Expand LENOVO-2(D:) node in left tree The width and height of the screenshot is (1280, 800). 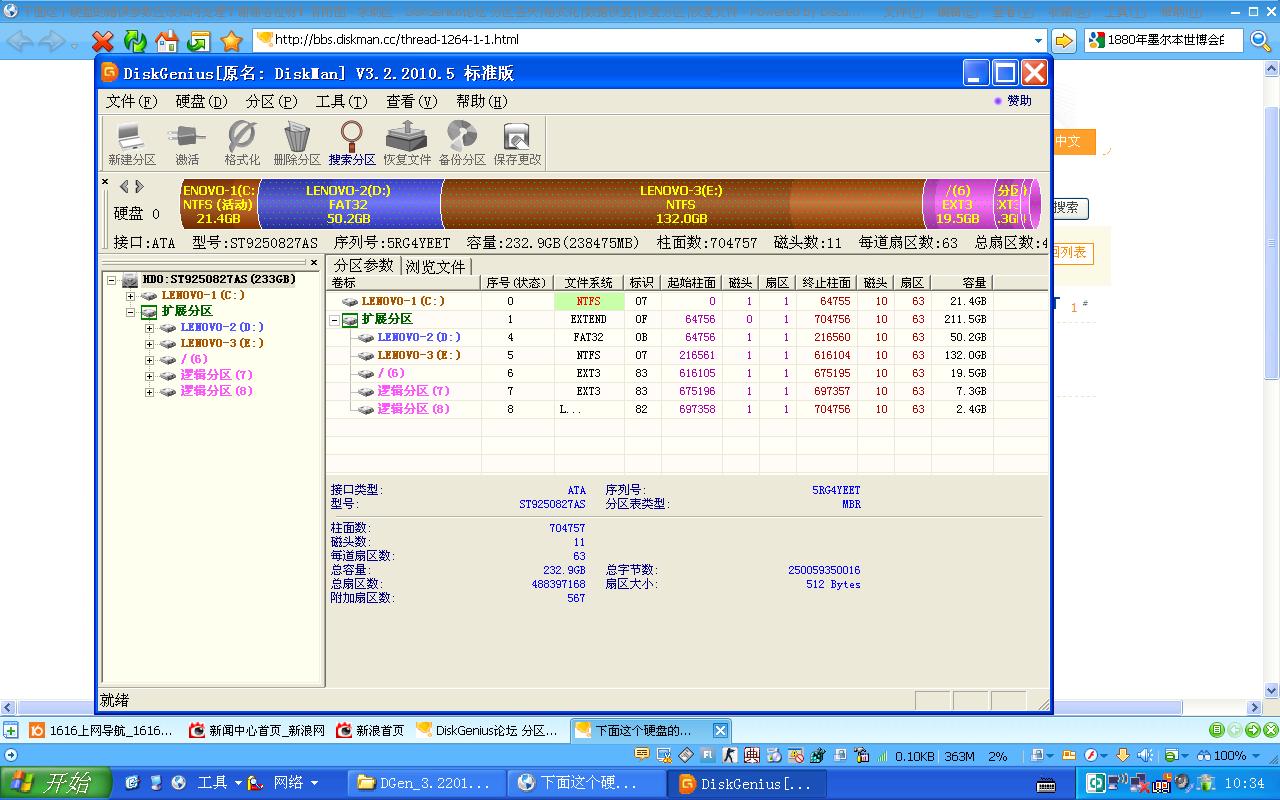(x=149, y=328)
